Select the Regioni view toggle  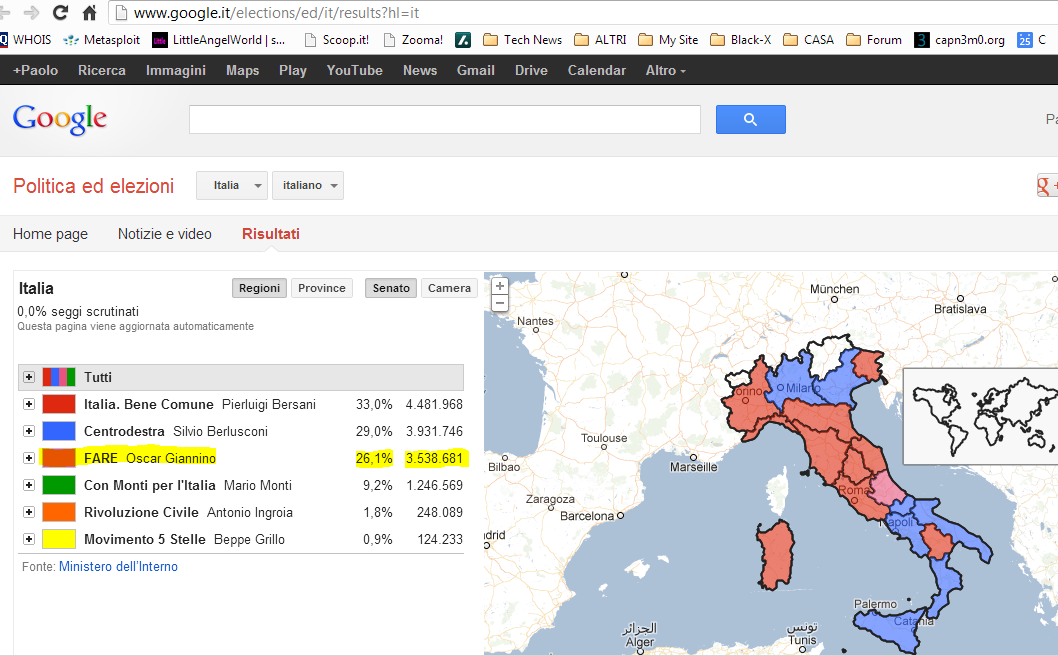(259, 288)
